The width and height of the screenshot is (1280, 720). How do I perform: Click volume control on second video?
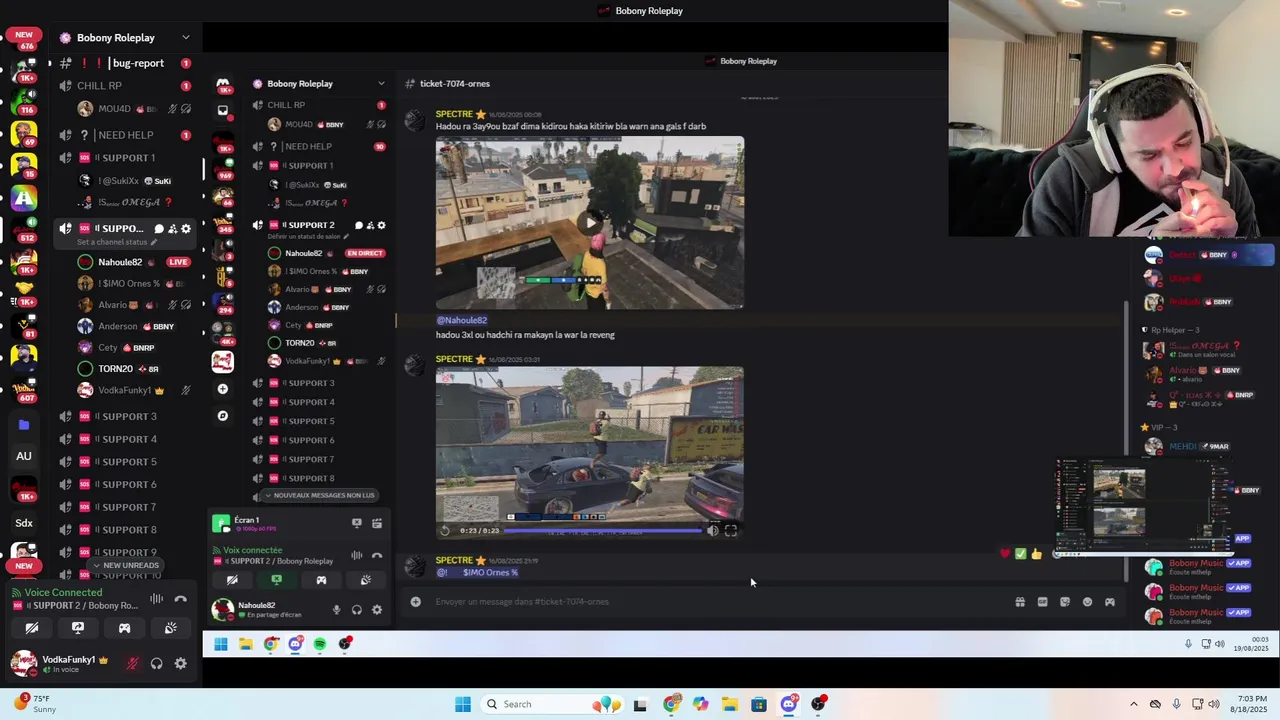coord(712,531)
